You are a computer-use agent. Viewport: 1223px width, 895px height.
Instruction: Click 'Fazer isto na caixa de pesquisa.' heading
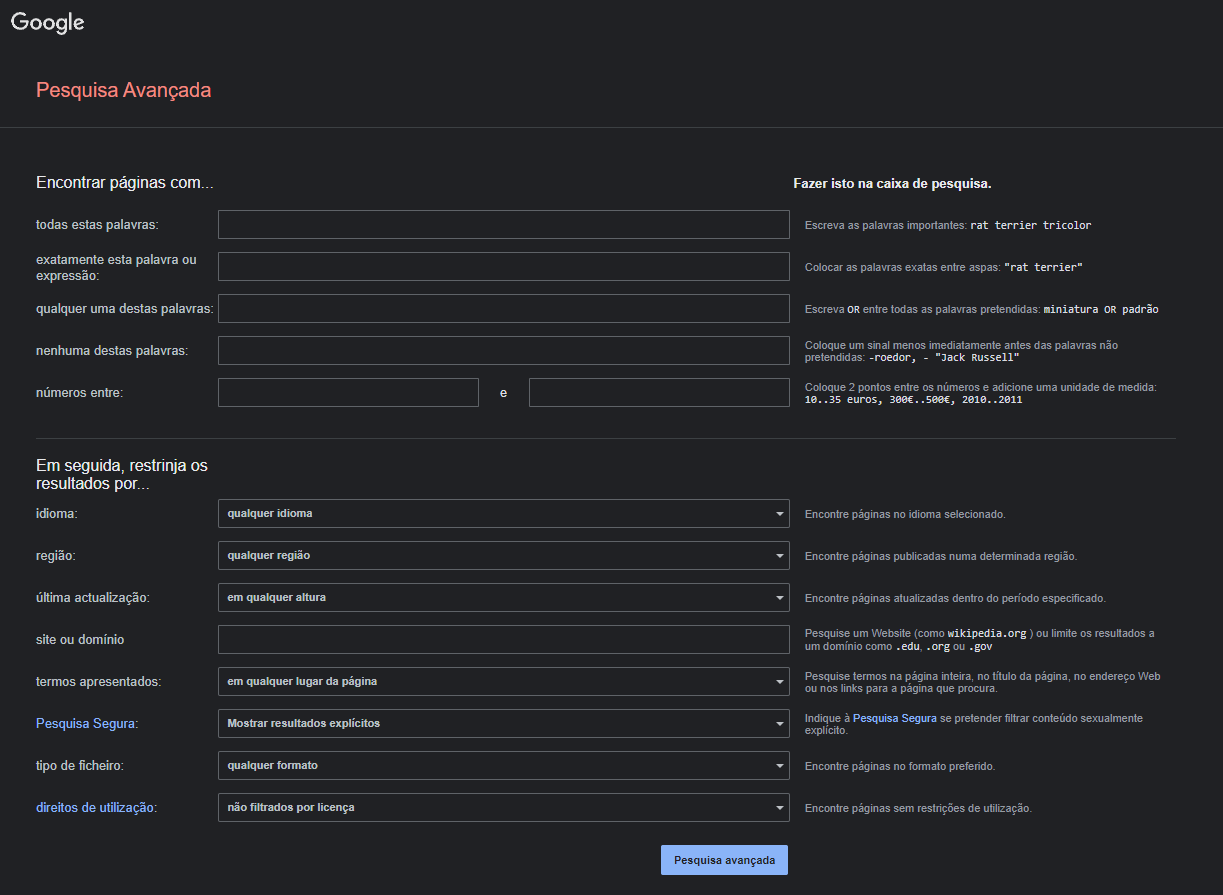(892, 184)
